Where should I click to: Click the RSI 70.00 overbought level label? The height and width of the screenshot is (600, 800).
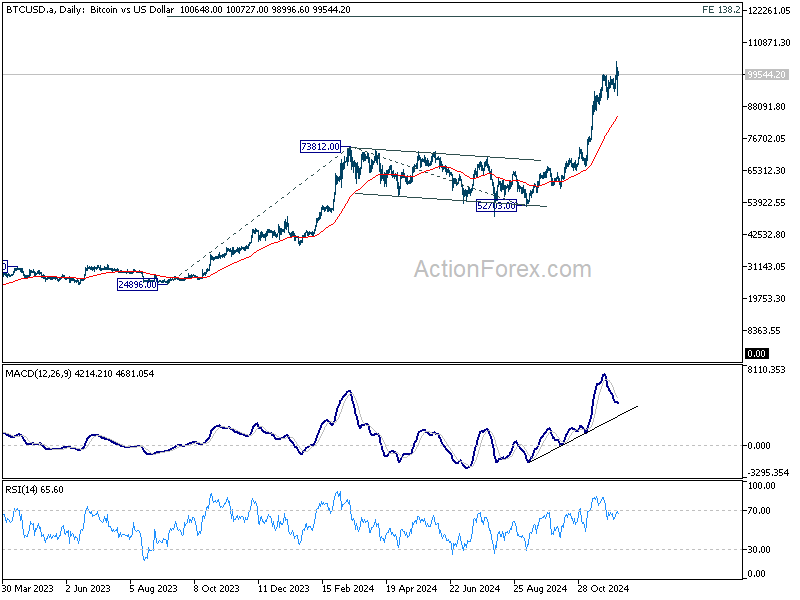click(x=759, y=511)
